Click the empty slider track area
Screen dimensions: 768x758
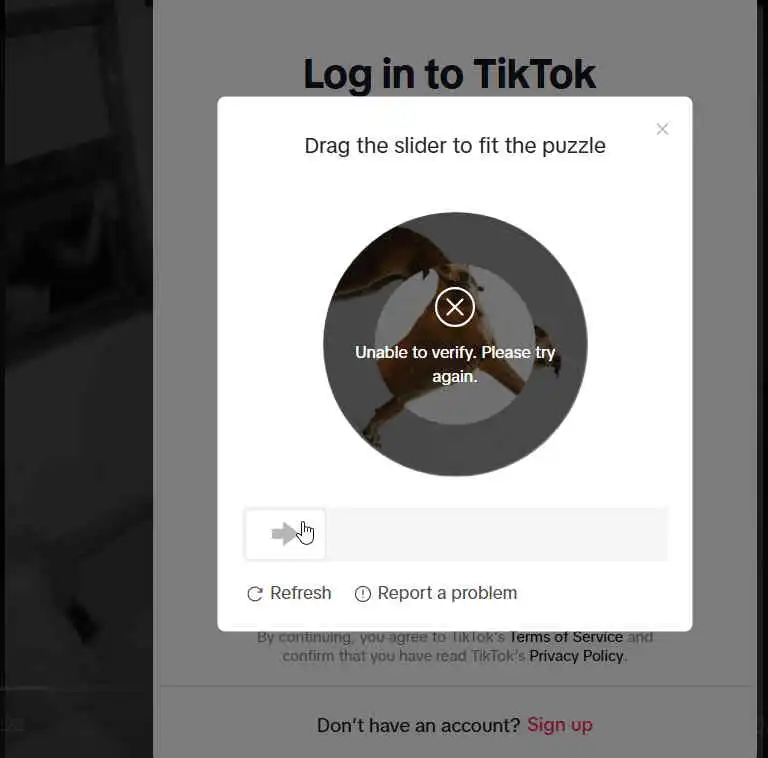coord(496,534)
